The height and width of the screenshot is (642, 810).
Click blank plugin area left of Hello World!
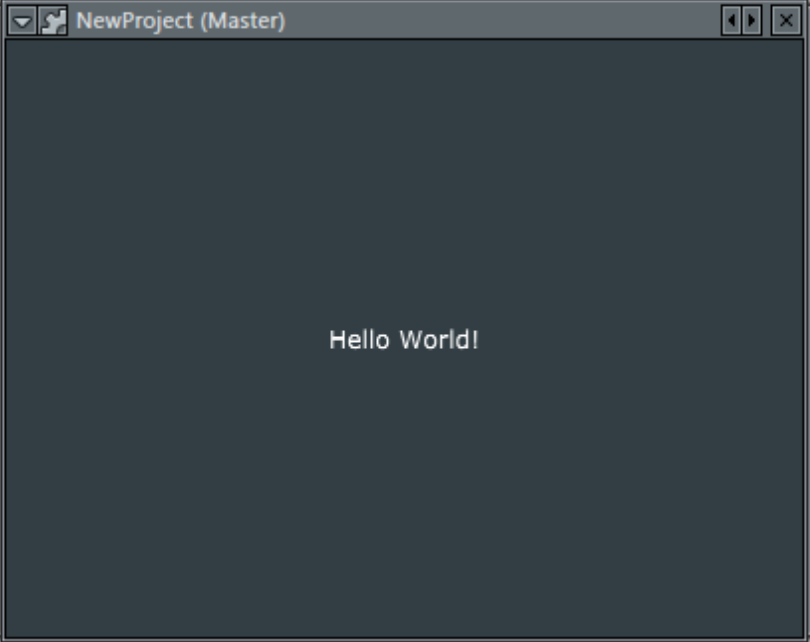pos(160,340)
